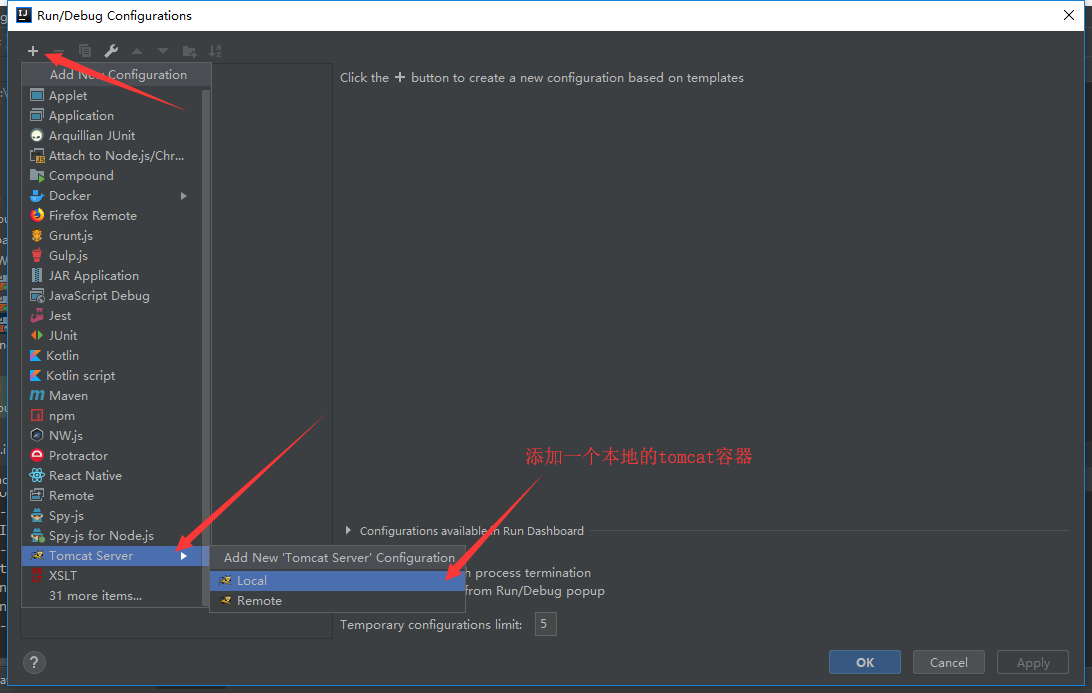Expand the Docker submenu arrow

coord(184,196)
